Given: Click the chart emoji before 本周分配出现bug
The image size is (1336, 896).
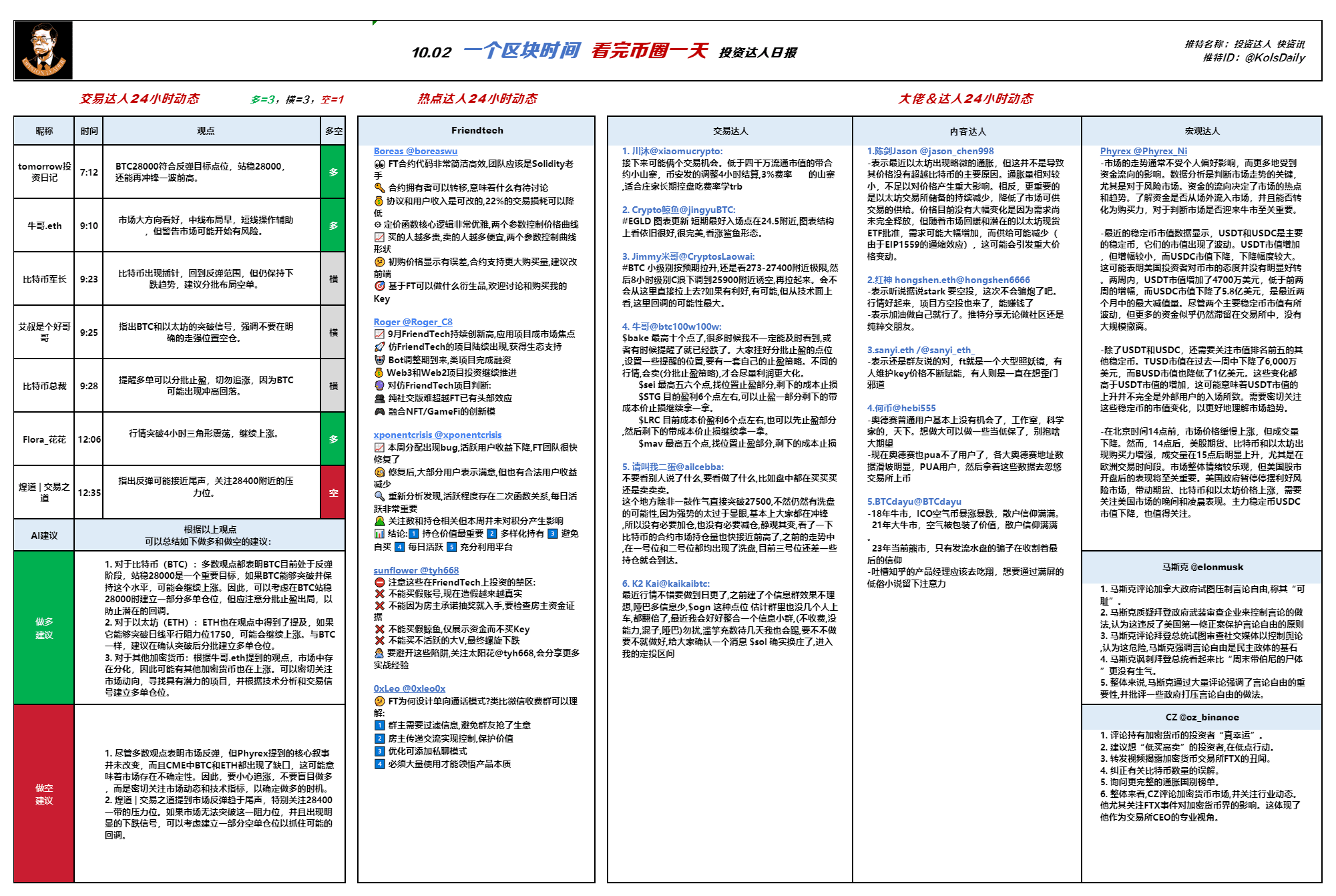Looking at the screenshot, I should (379, 447).
